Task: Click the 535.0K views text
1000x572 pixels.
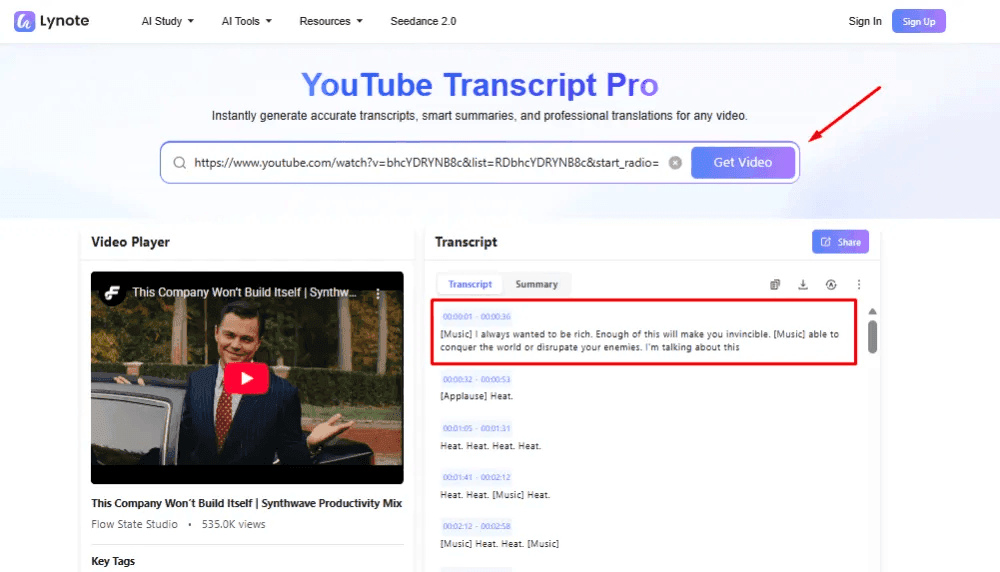Action: [x=233, y=524]
